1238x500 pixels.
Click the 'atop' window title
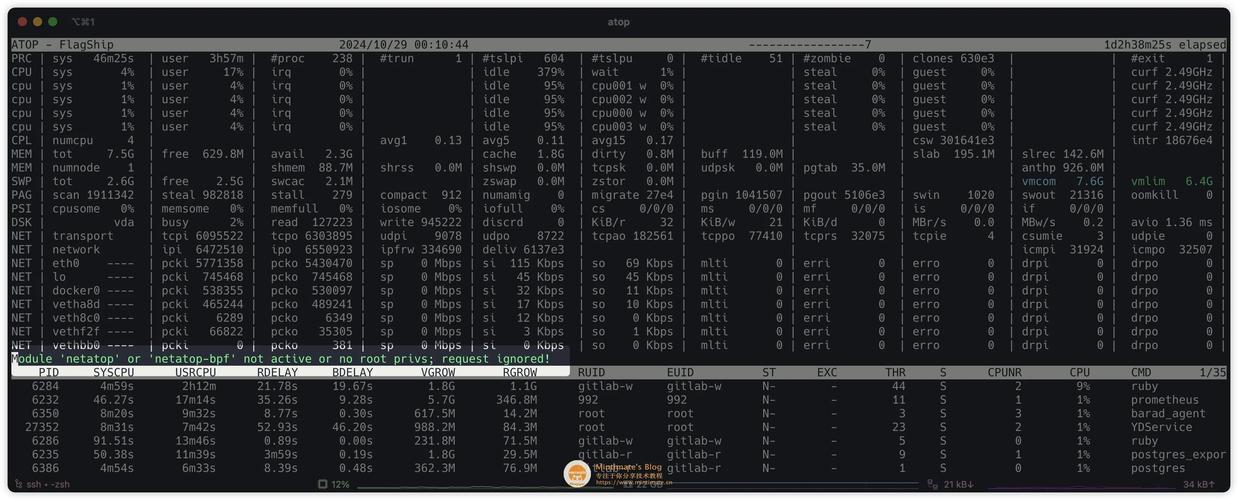[619, 21]
